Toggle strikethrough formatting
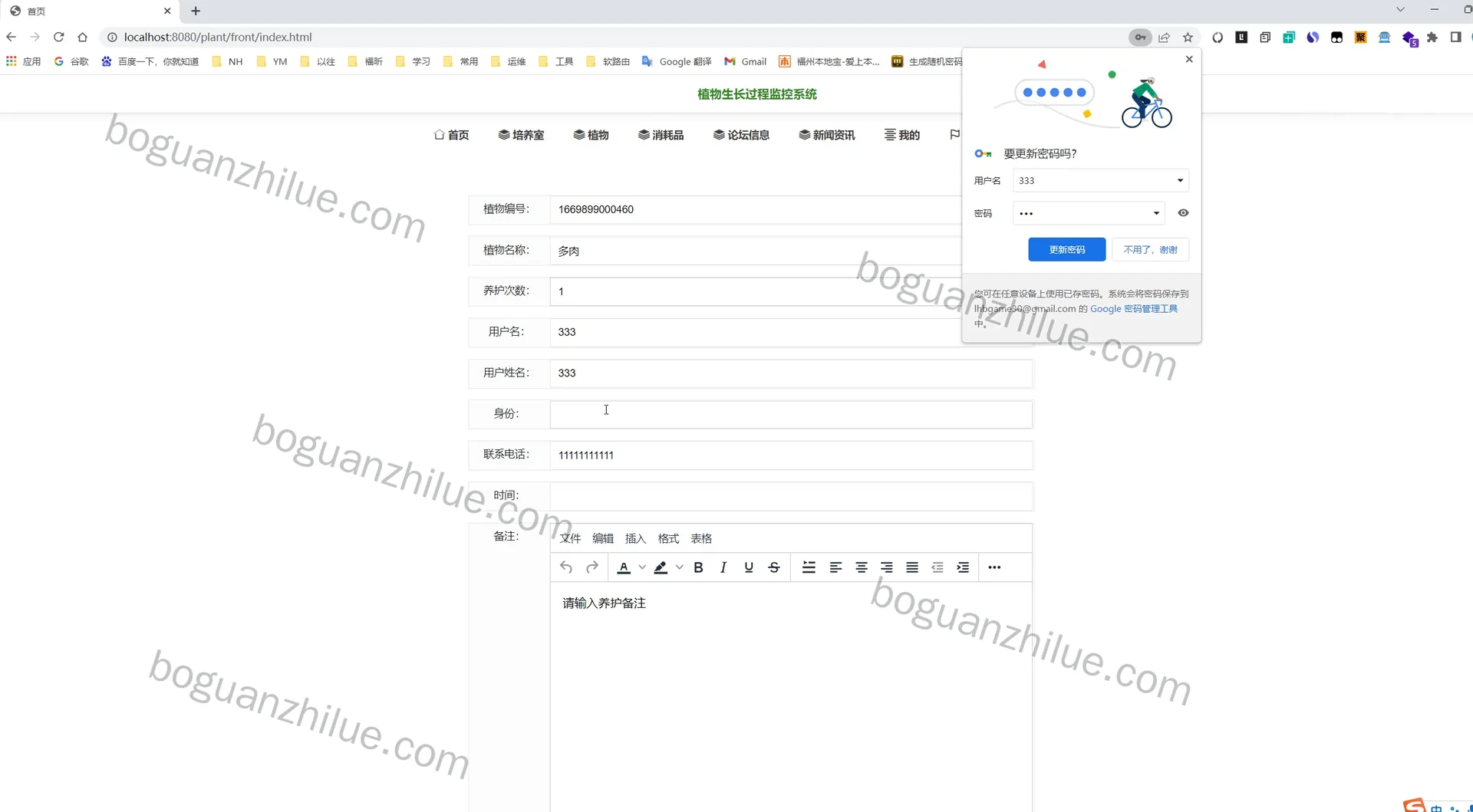This screenshot has width=1473, height=812. [x=774, y=567]
